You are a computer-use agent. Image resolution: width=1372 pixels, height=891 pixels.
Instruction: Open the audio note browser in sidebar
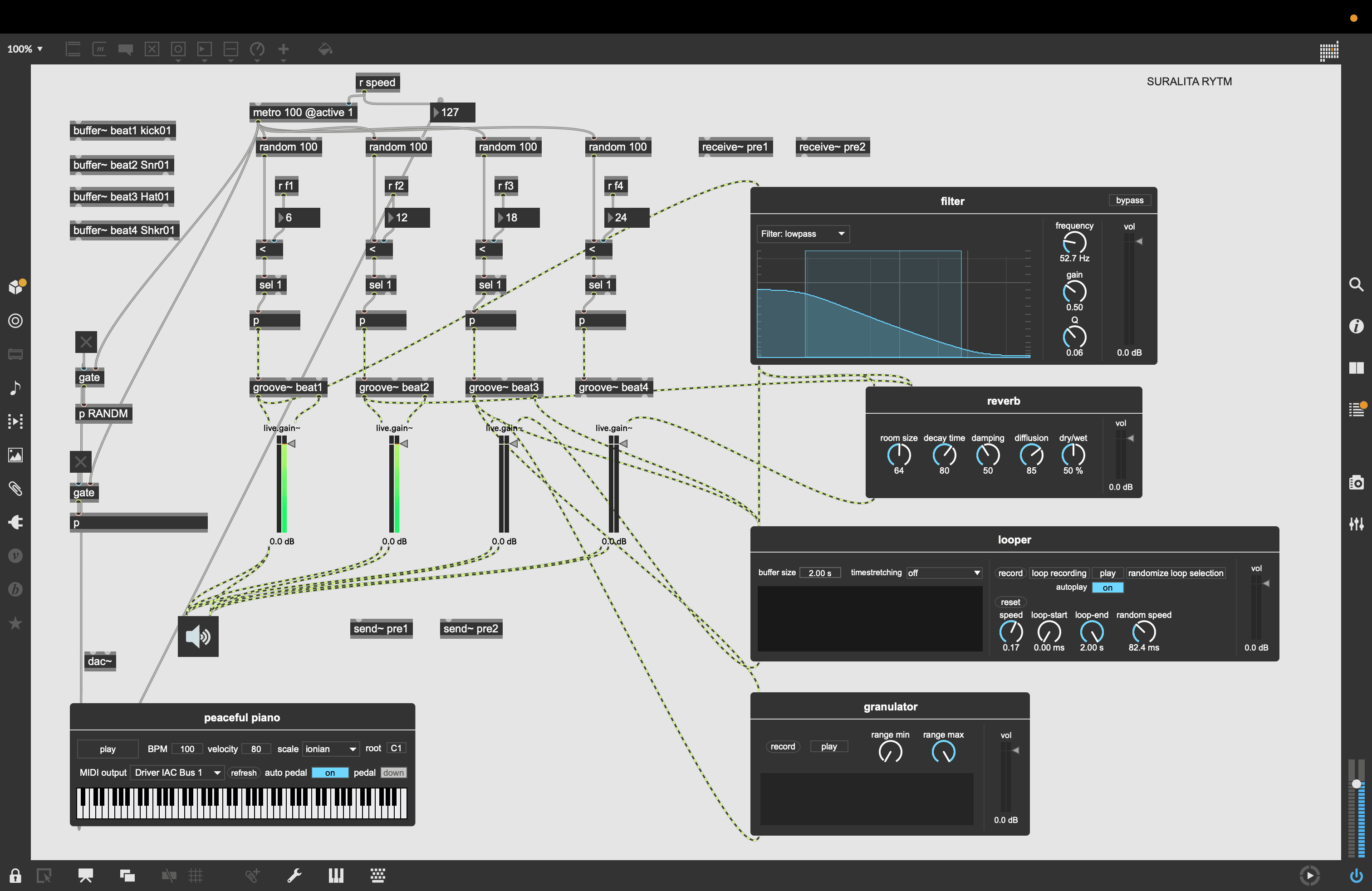(15, 388)
